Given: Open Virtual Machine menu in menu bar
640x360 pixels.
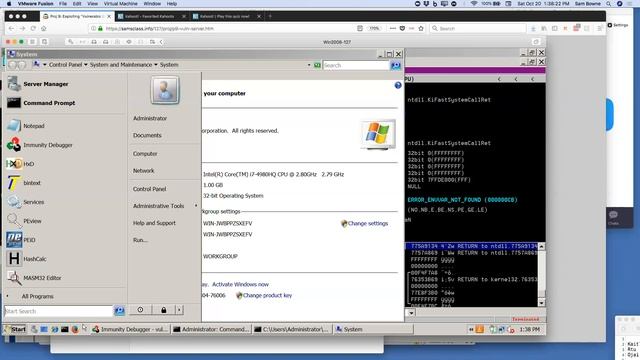Looking at the screenshot, I should (120, 4).
